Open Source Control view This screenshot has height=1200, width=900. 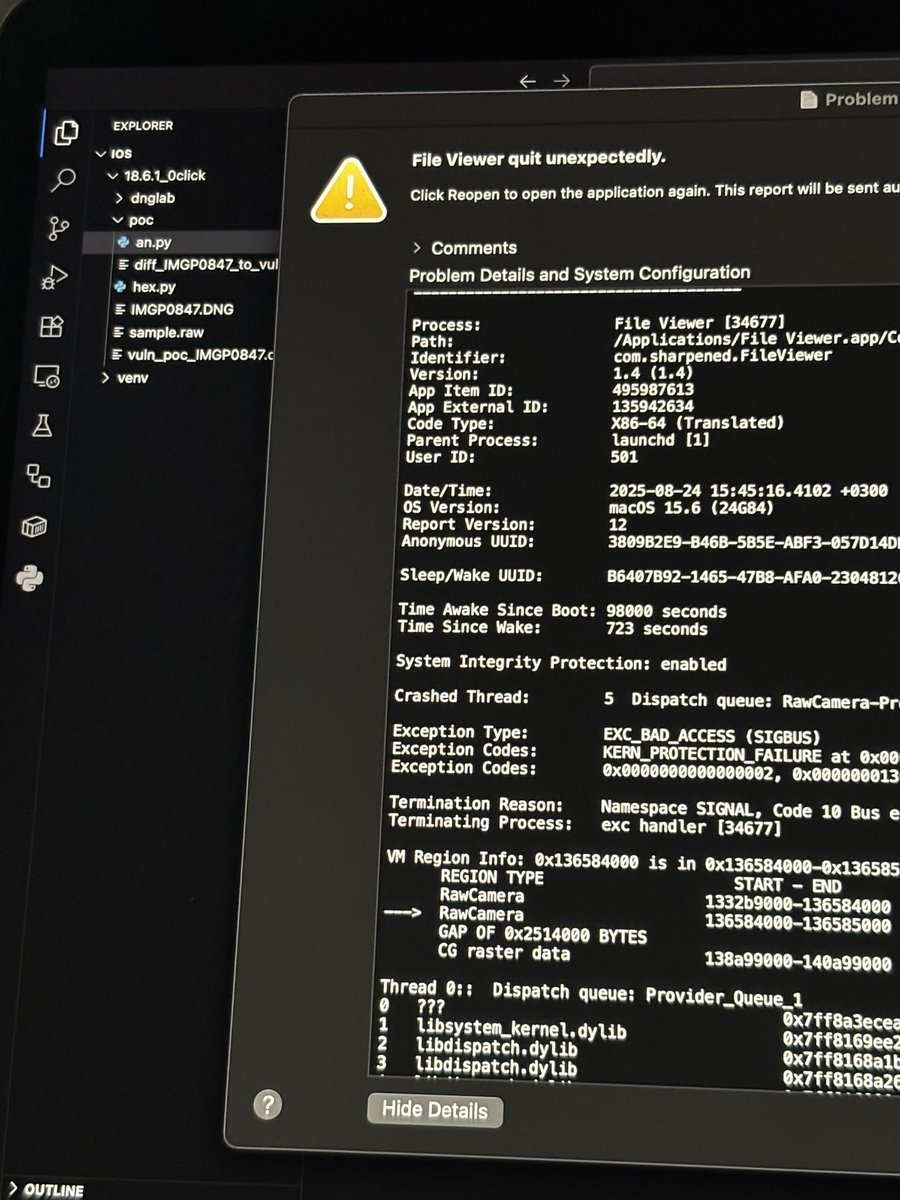click(x=60, y=228)
